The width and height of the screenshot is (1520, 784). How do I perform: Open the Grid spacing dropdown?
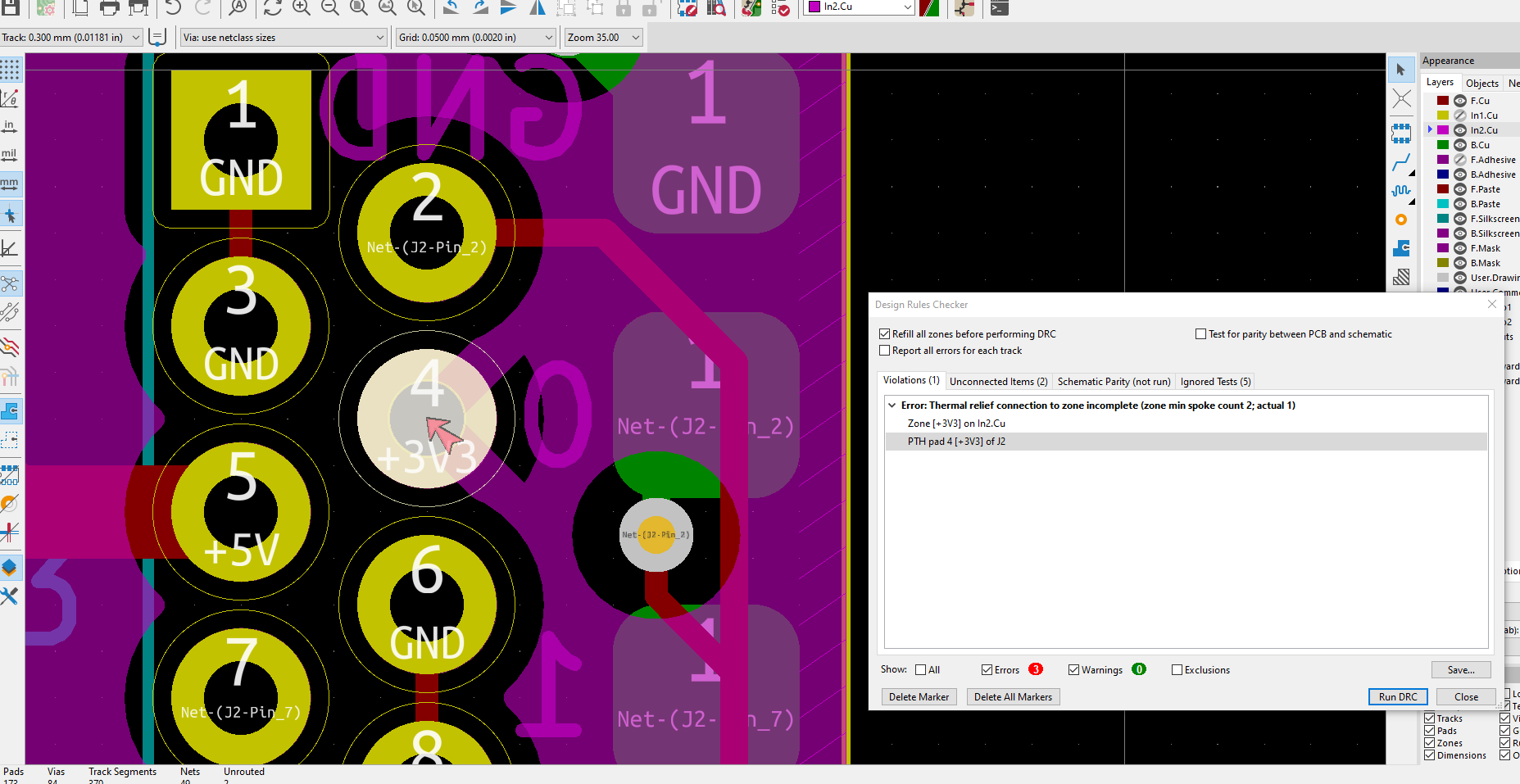(547, 37)
